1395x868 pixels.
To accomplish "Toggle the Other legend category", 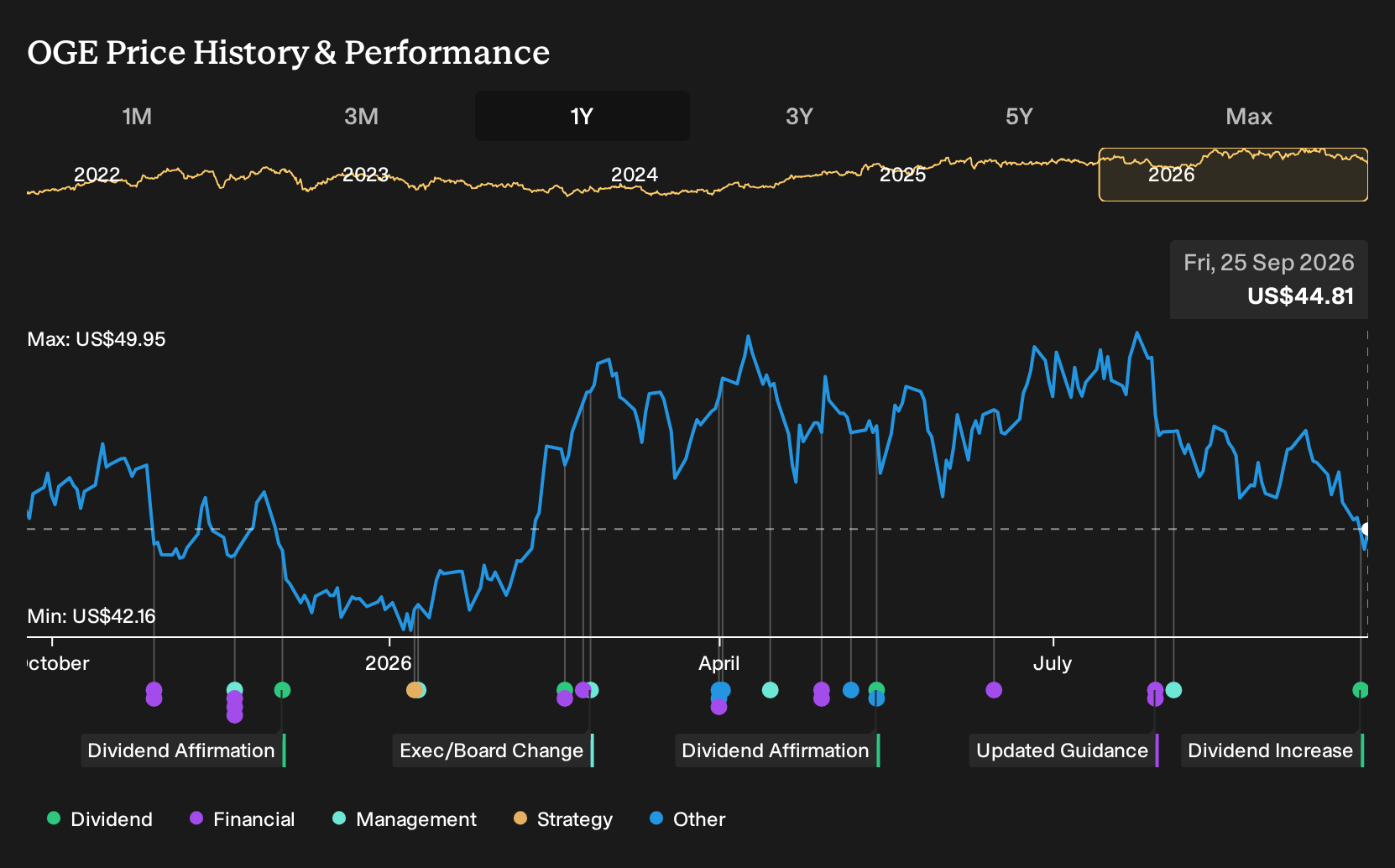I will pos(687,819).
